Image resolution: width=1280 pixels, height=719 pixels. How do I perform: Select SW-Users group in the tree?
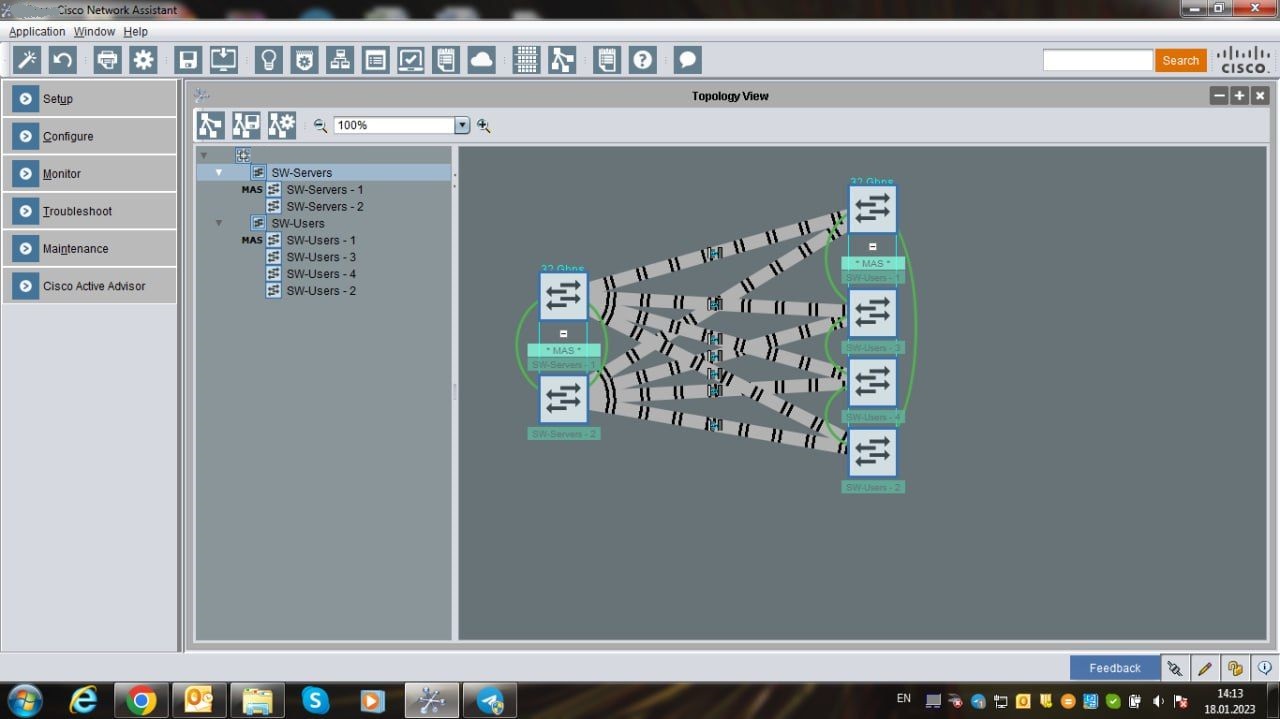click(x=297, y=224)
